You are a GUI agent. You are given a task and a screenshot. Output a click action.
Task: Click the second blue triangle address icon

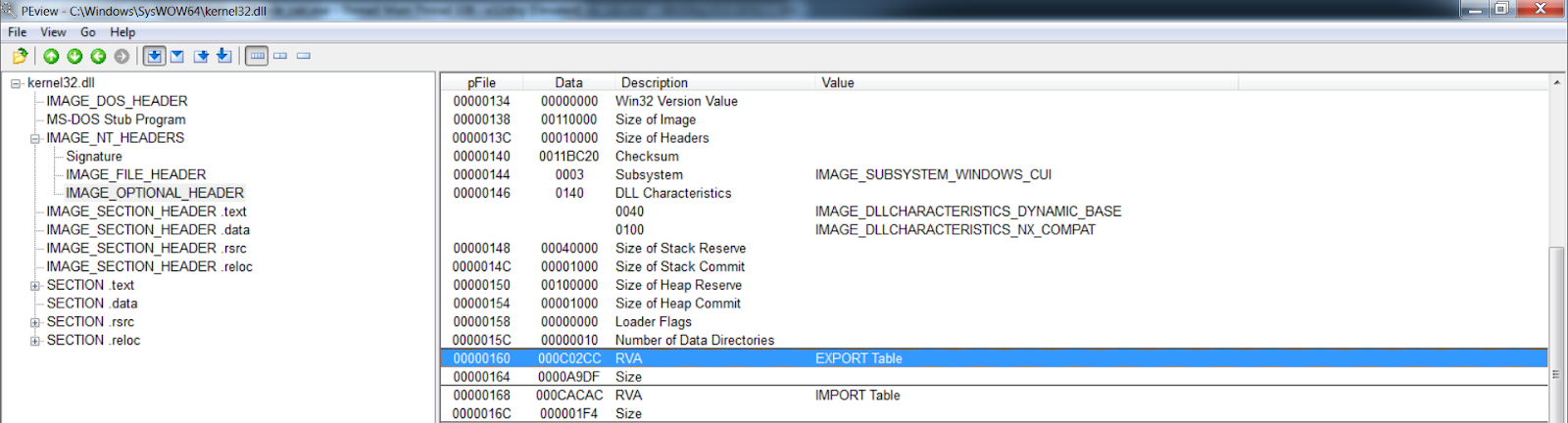[x=177, y=56]
